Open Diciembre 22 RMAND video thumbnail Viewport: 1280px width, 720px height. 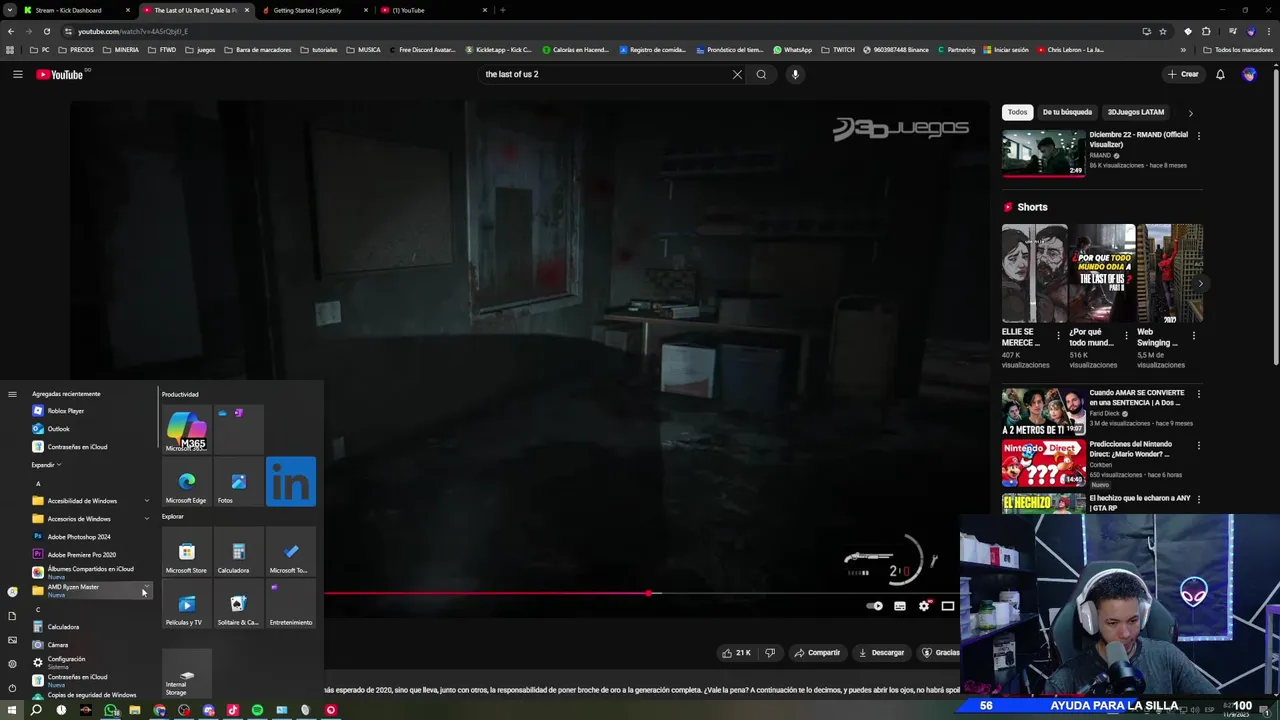tap(1044, 153)
